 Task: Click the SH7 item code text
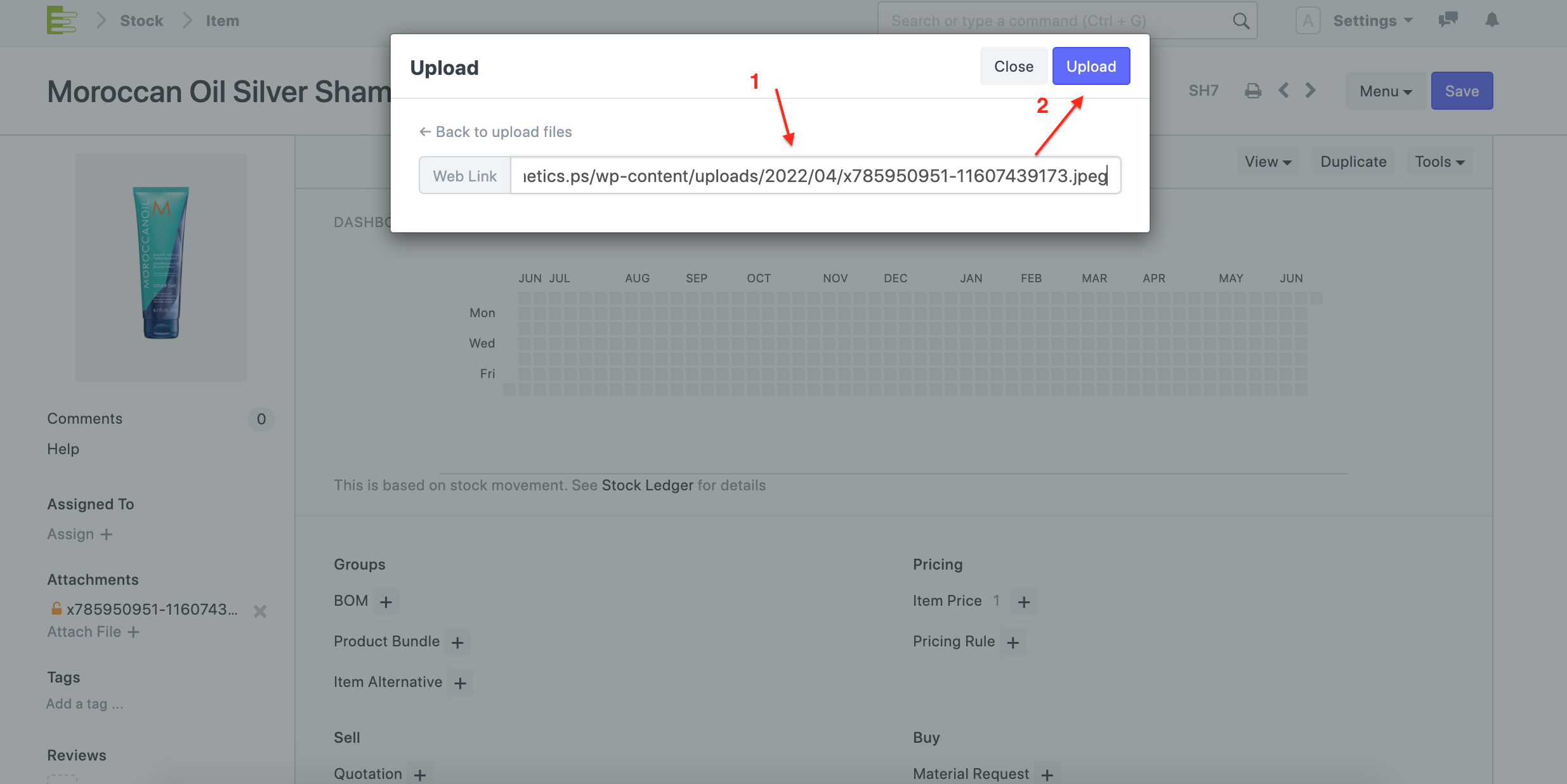[x=1203, y=91]
